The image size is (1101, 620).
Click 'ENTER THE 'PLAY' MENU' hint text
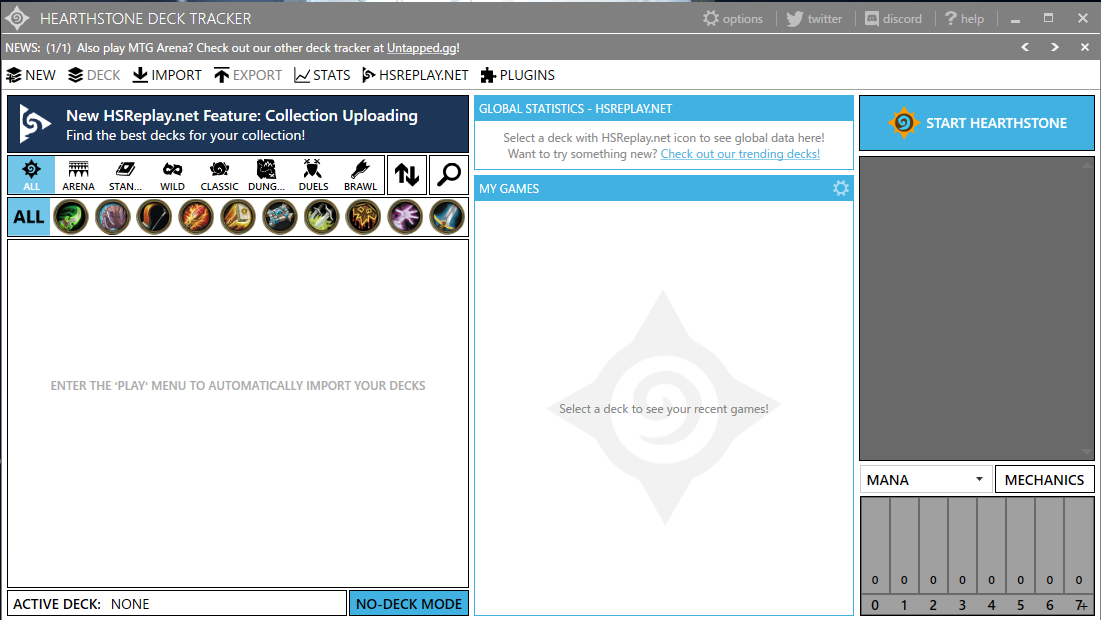pyautogui.click(x=238, y=385)
